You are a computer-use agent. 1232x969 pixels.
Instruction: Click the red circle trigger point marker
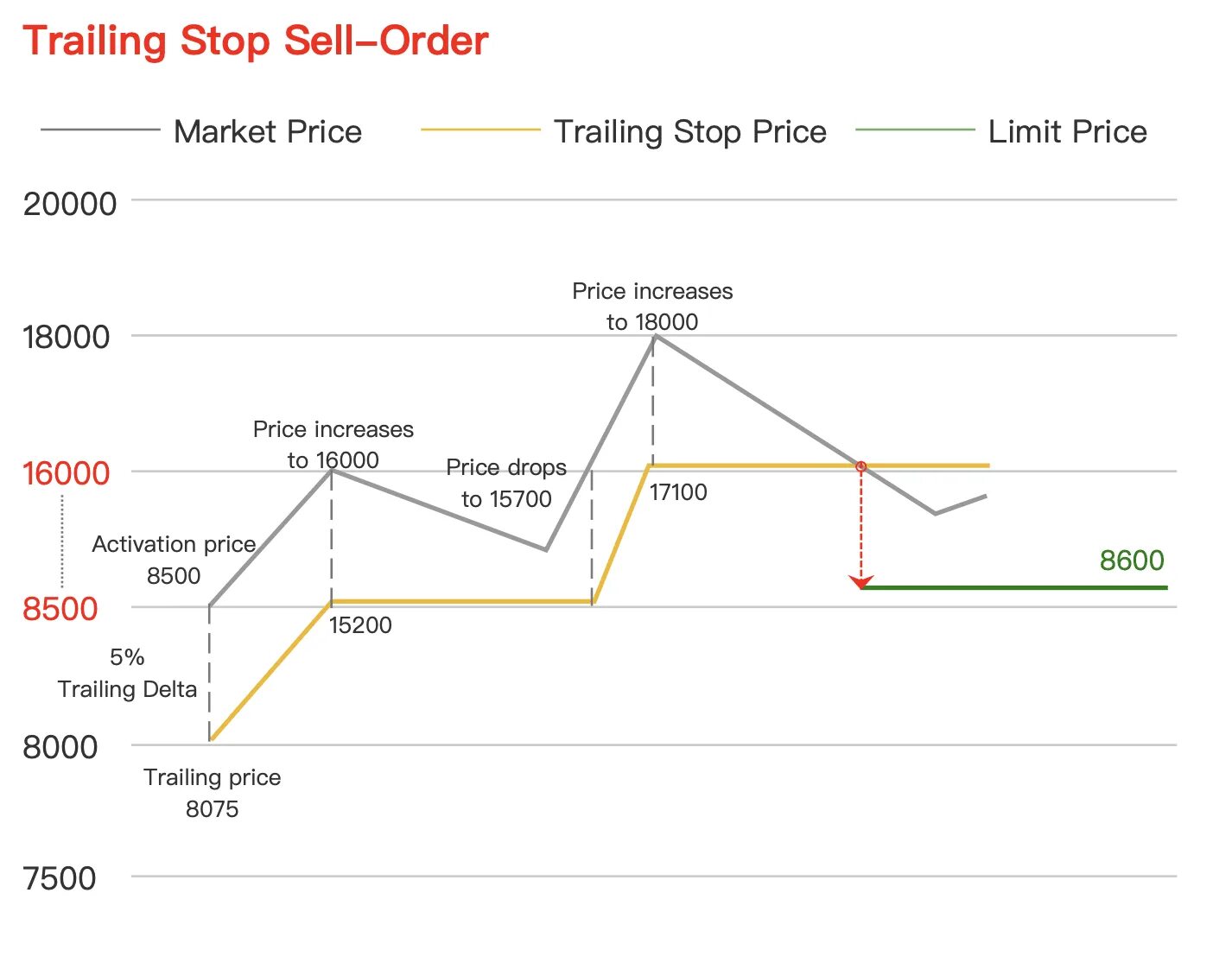click(x=860, y=466)
